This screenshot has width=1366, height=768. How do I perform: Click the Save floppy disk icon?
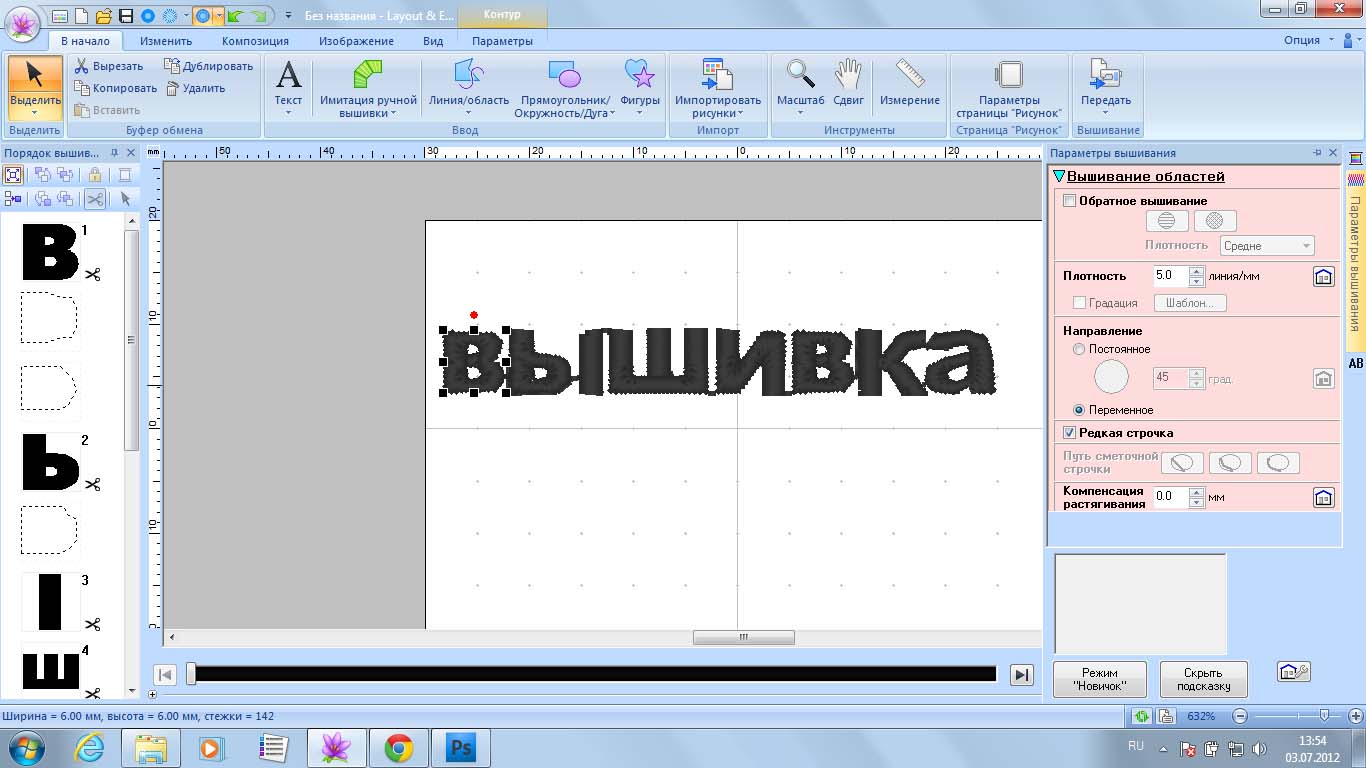pyautogui.click(x=126, y=16)
